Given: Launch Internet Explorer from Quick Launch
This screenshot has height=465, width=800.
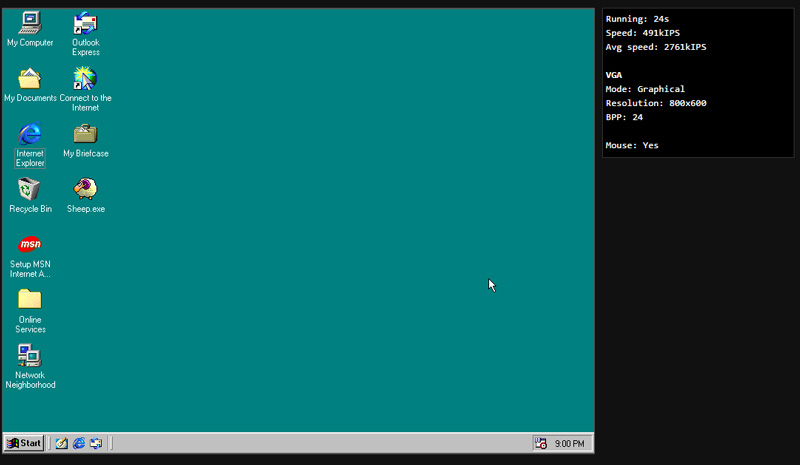Looking at the screenshot, I should tap(79, 443).
